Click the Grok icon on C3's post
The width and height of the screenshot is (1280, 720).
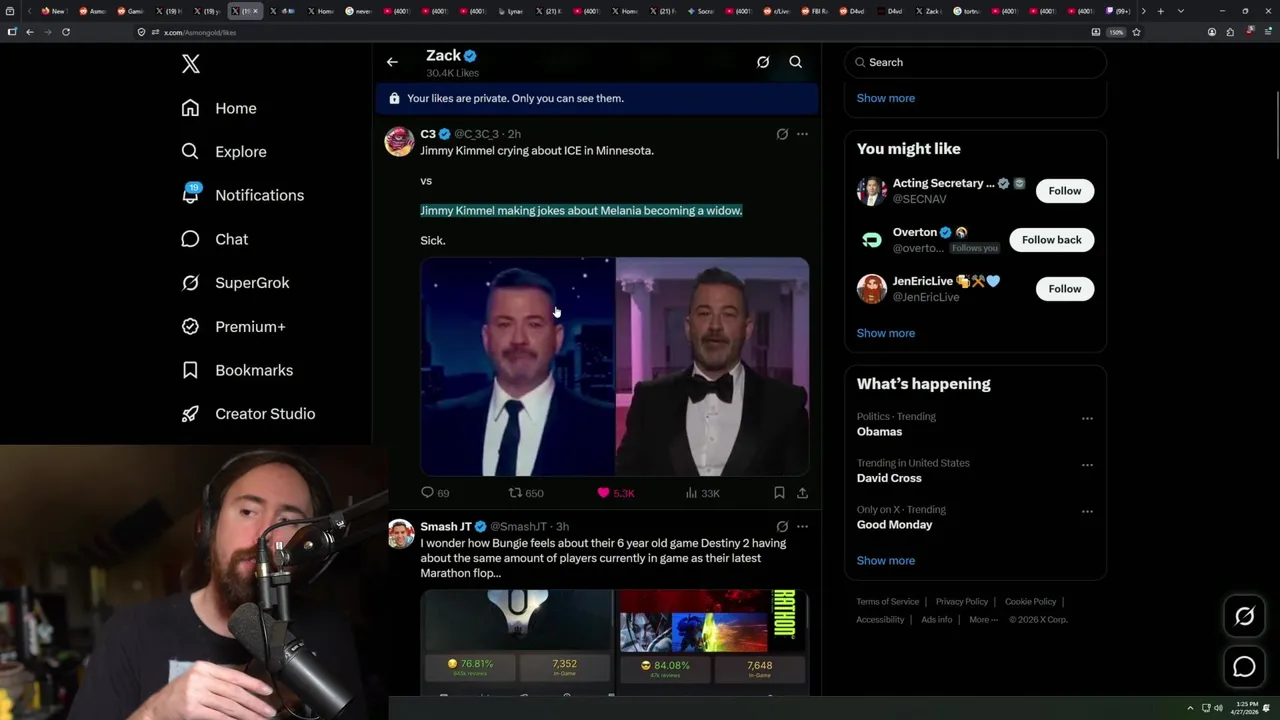782,134
